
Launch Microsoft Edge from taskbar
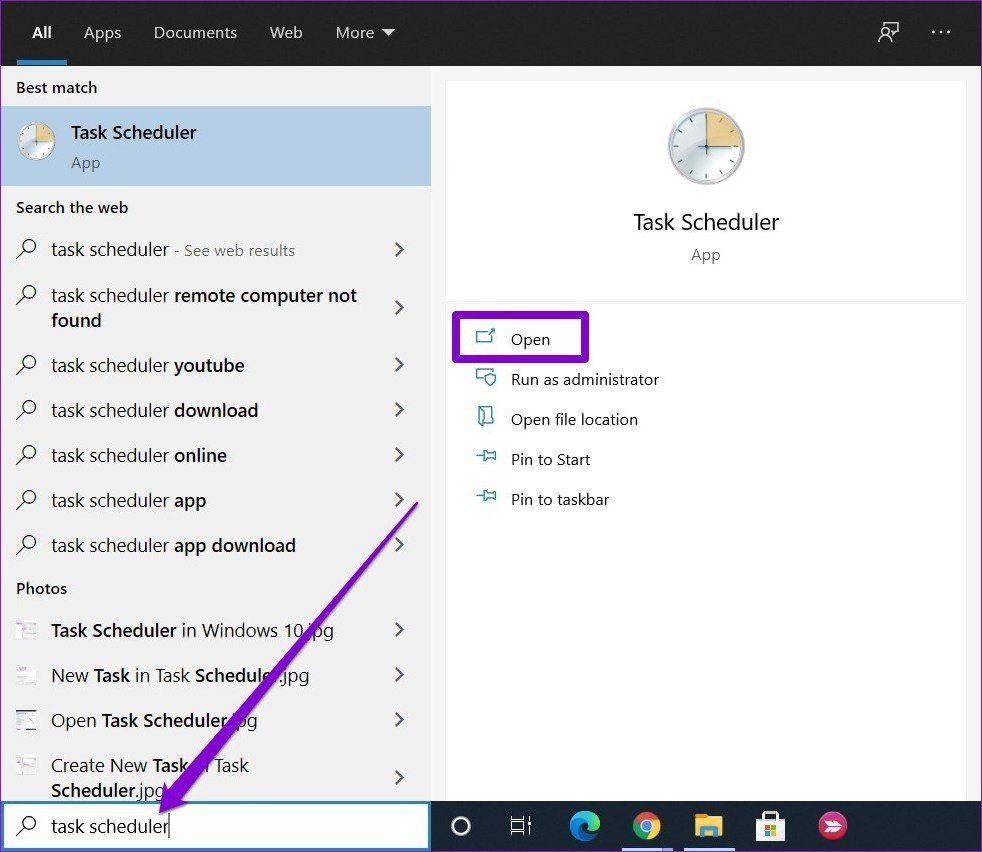click(585, 826)
